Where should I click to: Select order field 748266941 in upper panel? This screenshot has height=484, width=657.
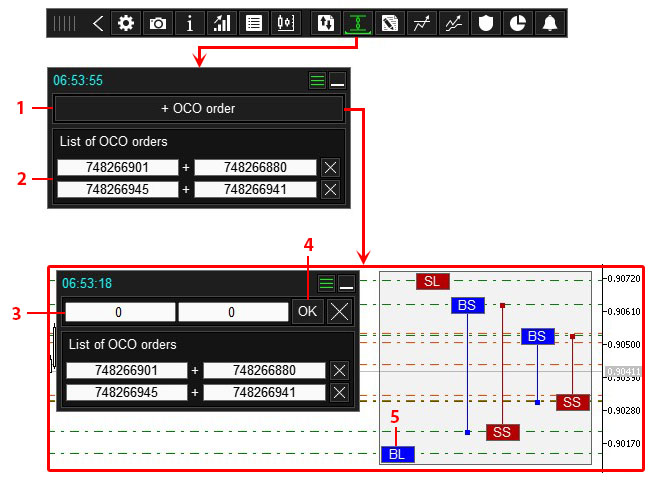tap(255, 189)
